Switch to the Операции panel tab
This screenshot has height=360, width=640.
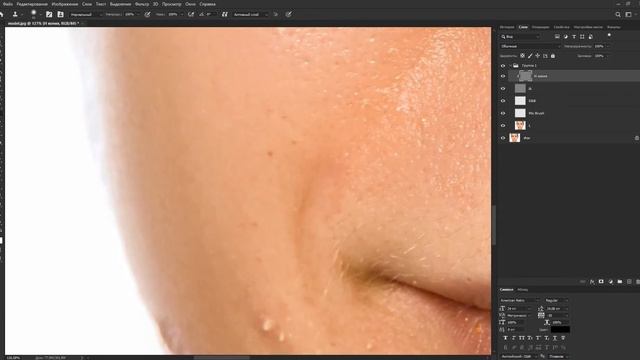pos(540,27)
